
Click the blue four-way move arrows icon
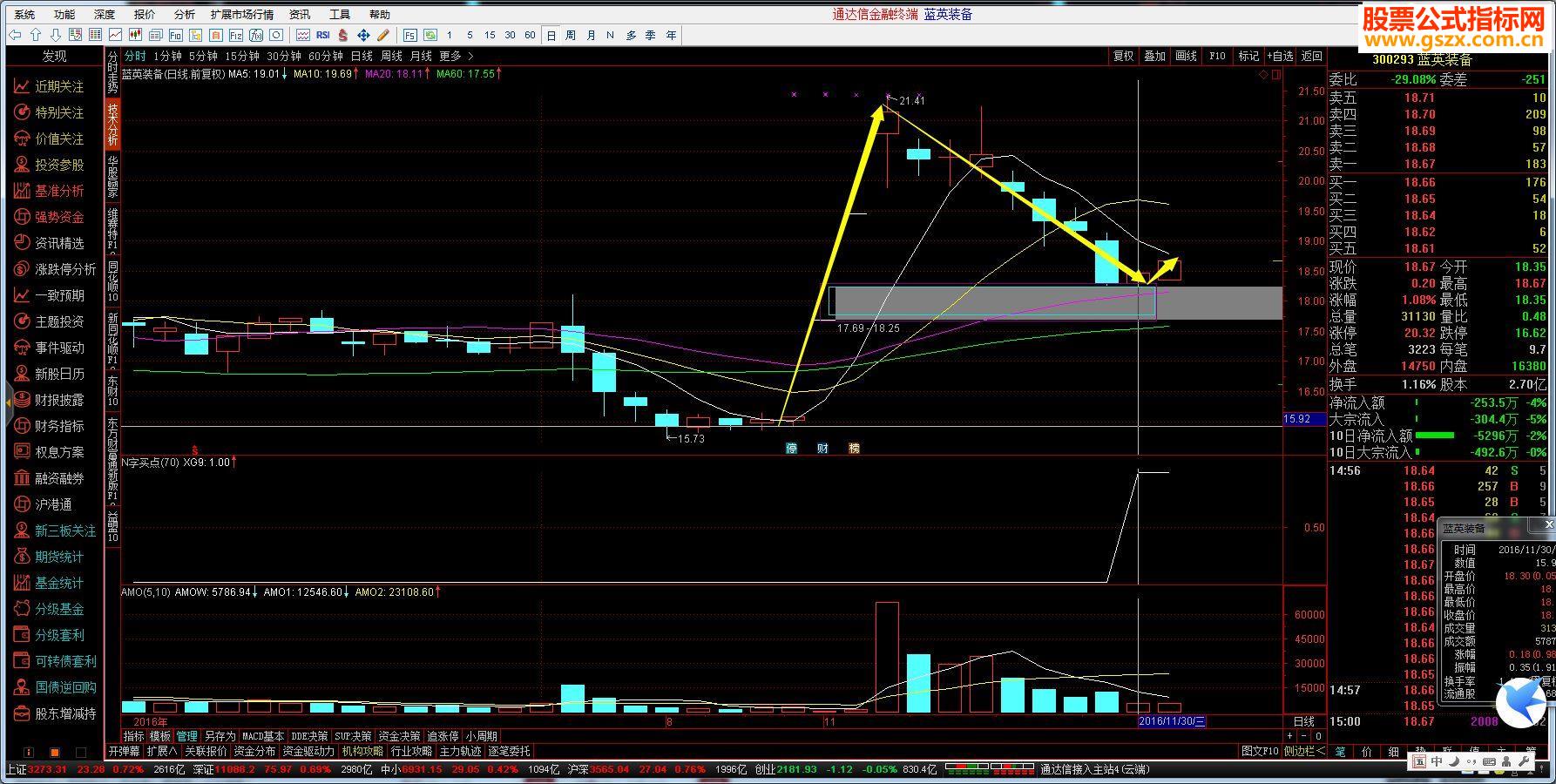coord(363,35)
